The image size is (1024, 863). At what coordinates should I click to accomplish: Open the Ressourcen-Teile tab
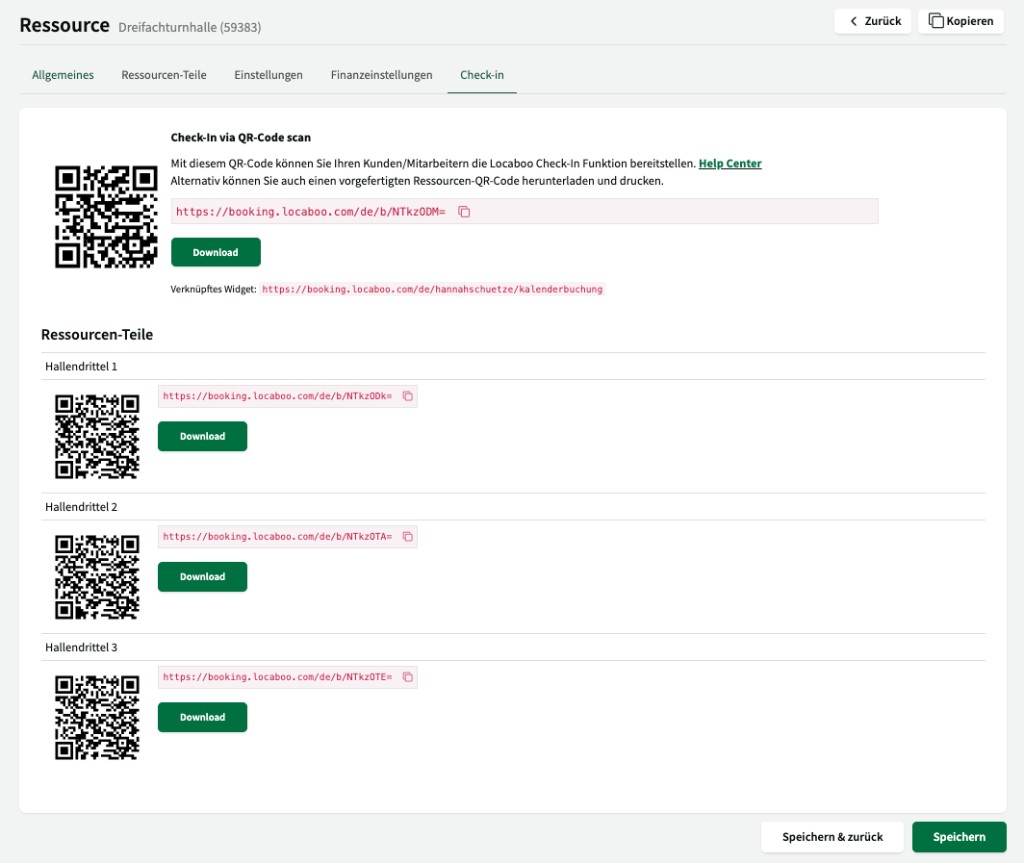[163, 74]
